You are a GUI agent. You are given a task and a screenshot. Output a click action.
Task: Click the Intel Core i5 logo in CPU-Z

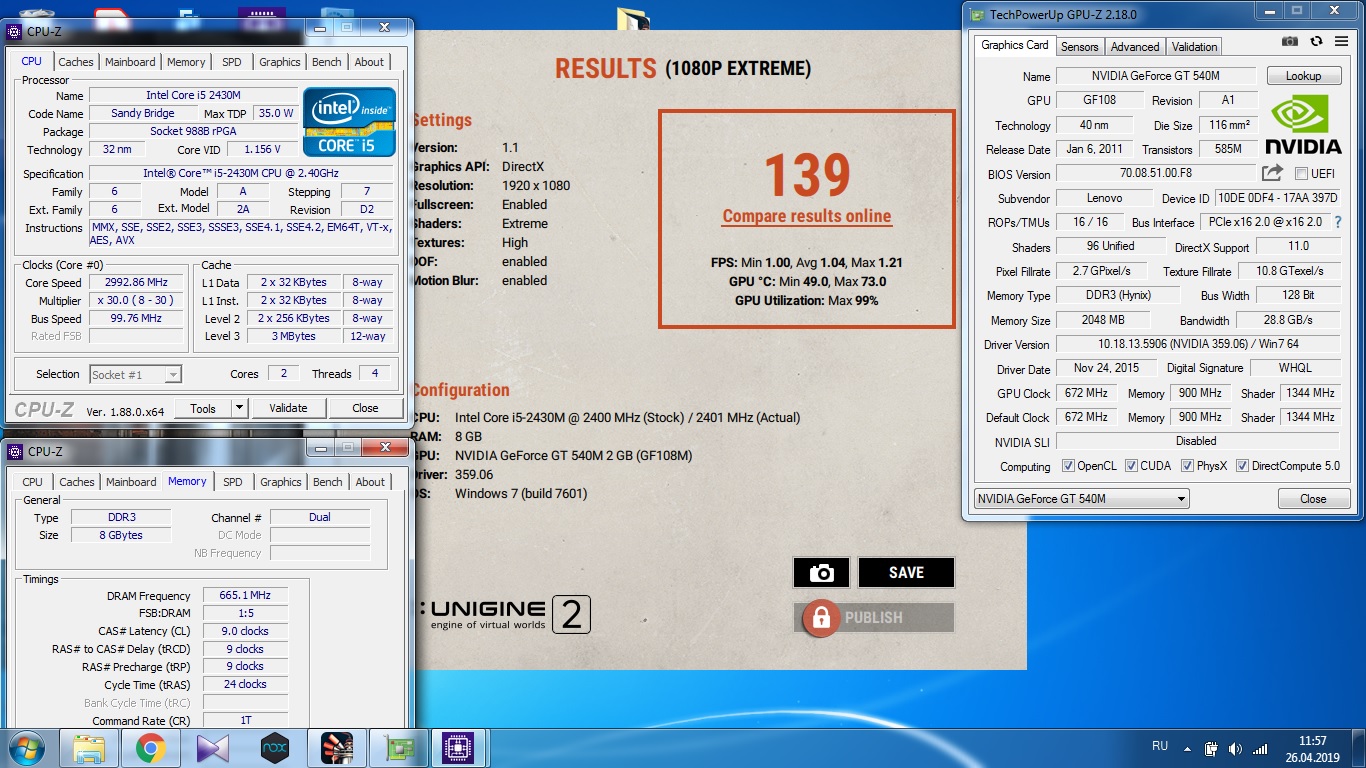[350, 122]
